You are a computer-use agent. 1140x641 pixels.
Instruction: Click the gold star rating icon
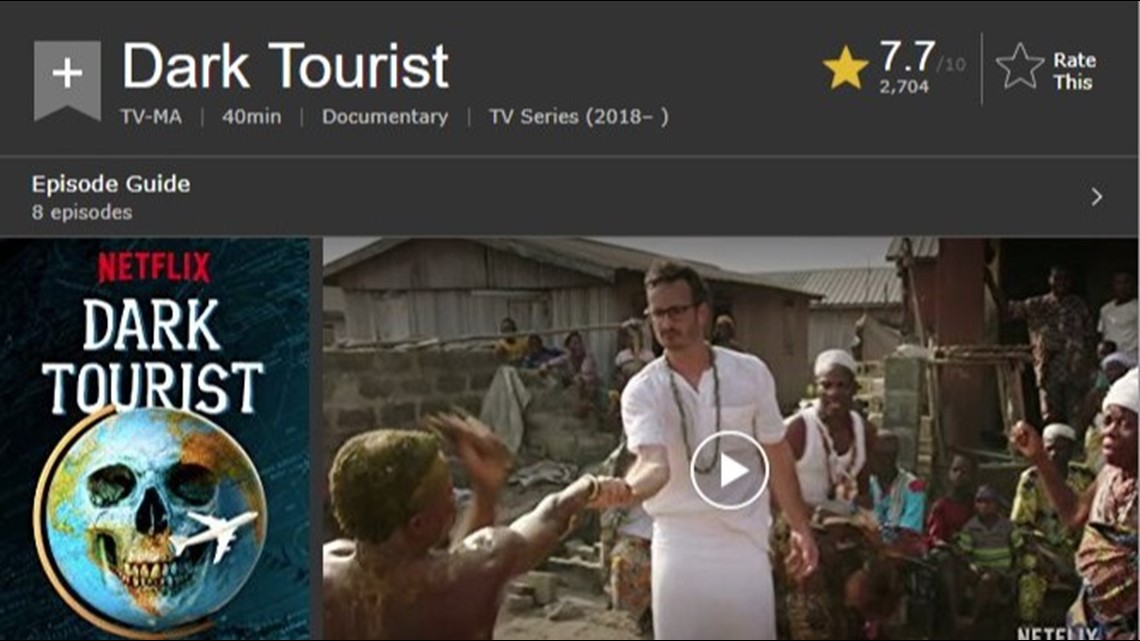pos(846,68)
